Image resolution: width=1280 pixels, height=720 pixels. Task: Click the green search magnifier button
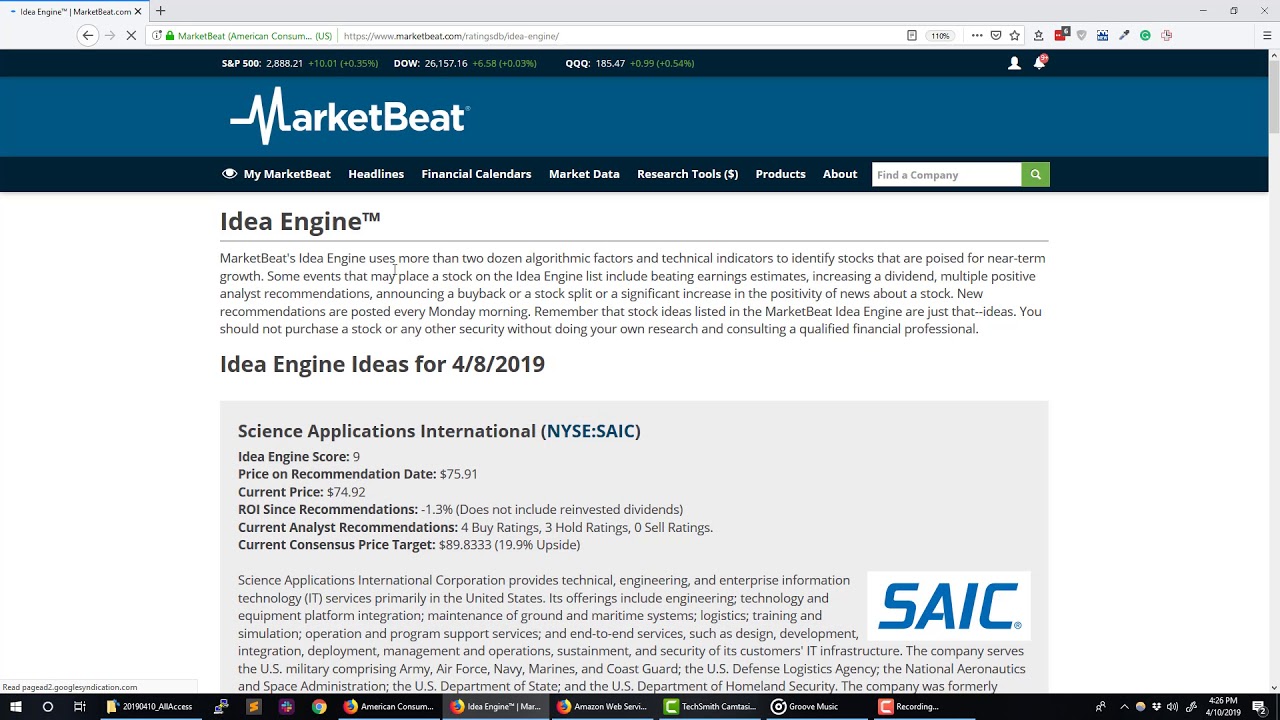point(1035,174)
